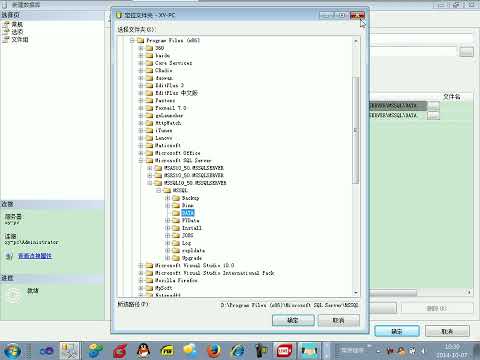The width and height of the screenshot is (480, 360).
Task: Open the Windows Start menu orb
Action: (x=12, y=351)
